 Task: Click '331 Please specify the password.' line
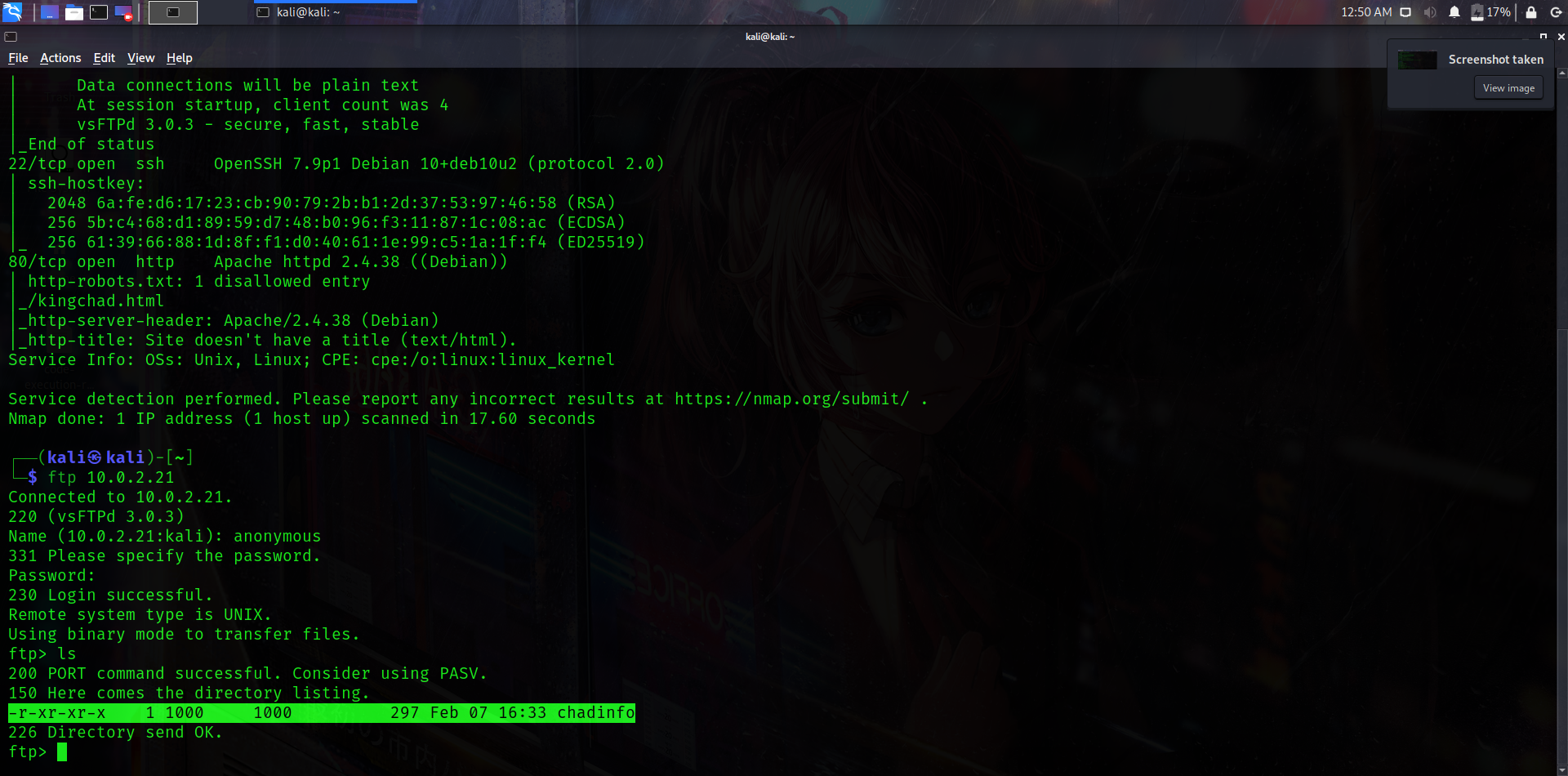coord(164,556)
